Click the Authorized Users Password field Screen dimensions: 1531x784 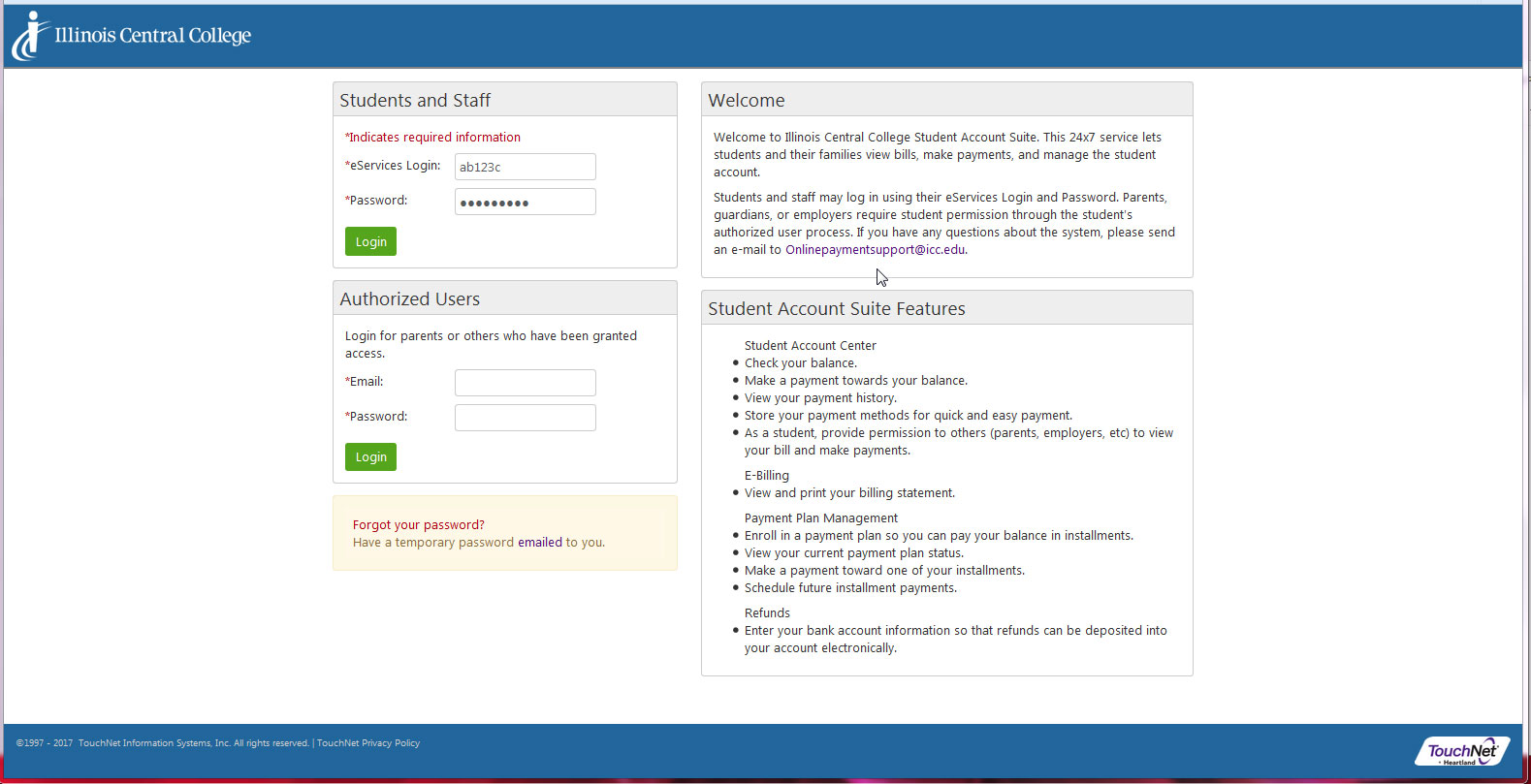(525, 418)
